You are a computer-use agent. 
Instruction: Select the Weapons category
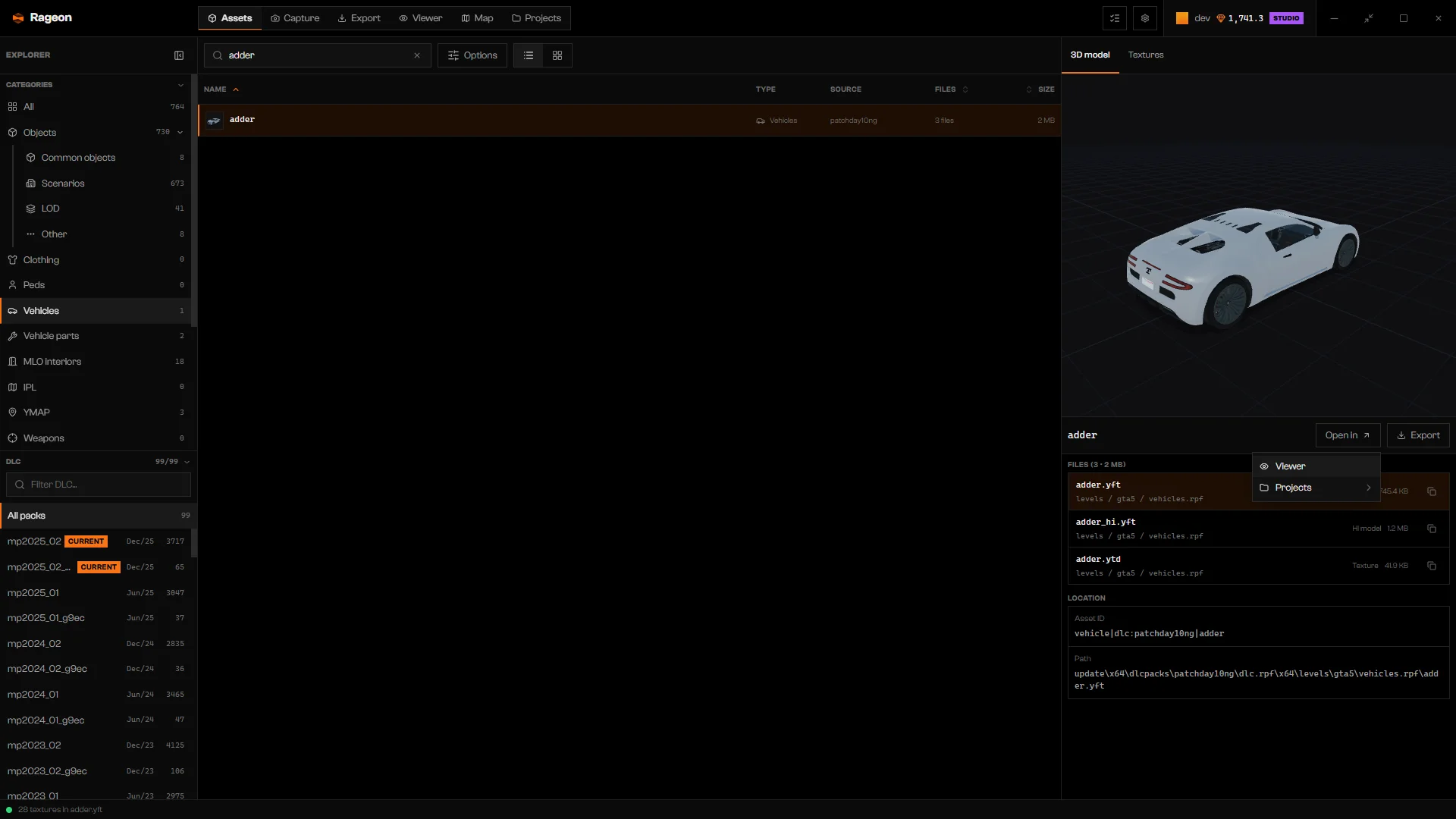tap(96, 438)
